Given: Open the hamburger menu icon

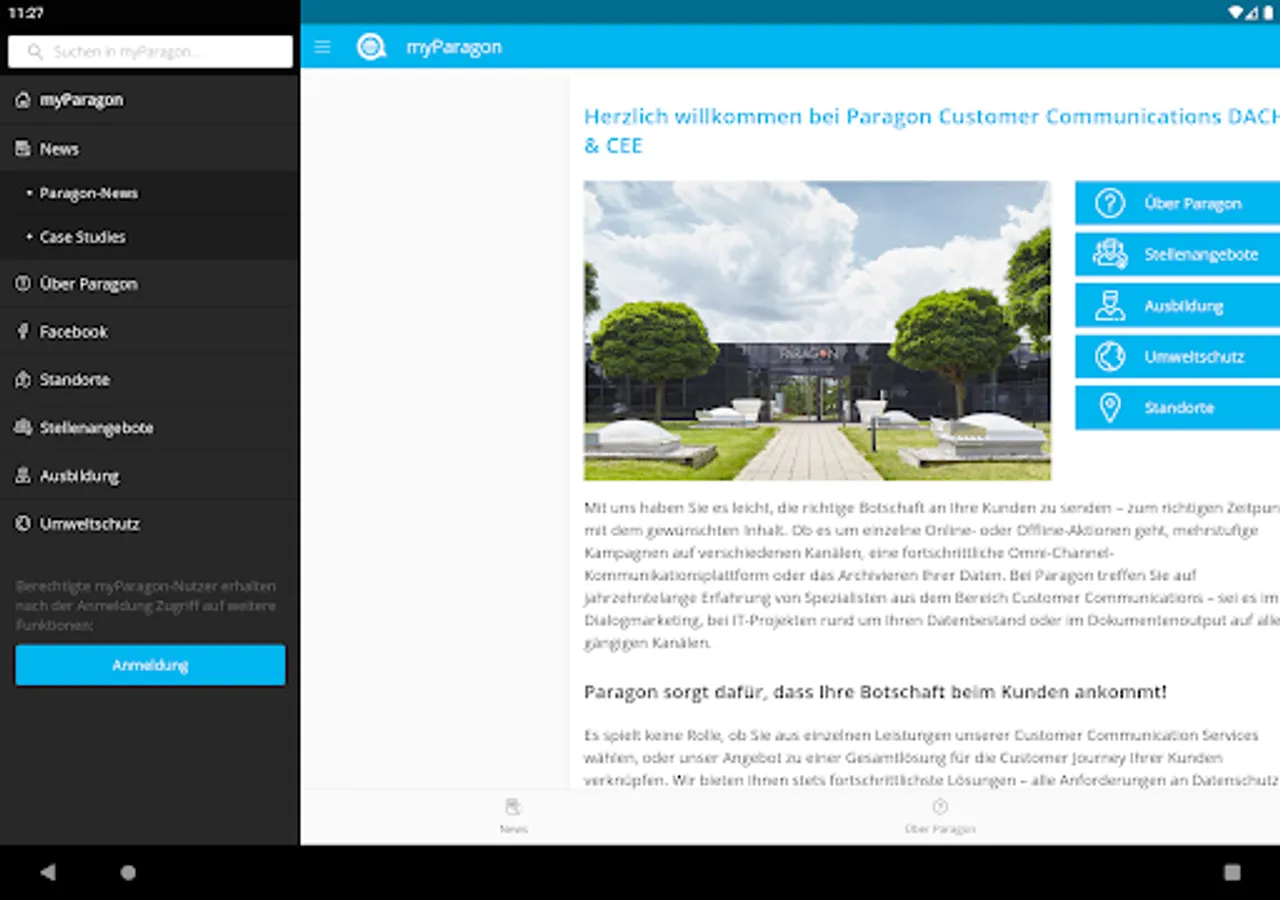Looking at the screenshot, I should click(322, 47).
